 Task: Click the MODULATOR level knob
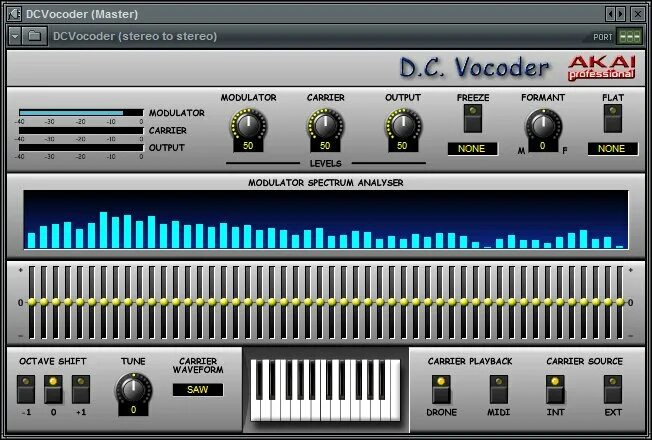(x=248, y=125)
